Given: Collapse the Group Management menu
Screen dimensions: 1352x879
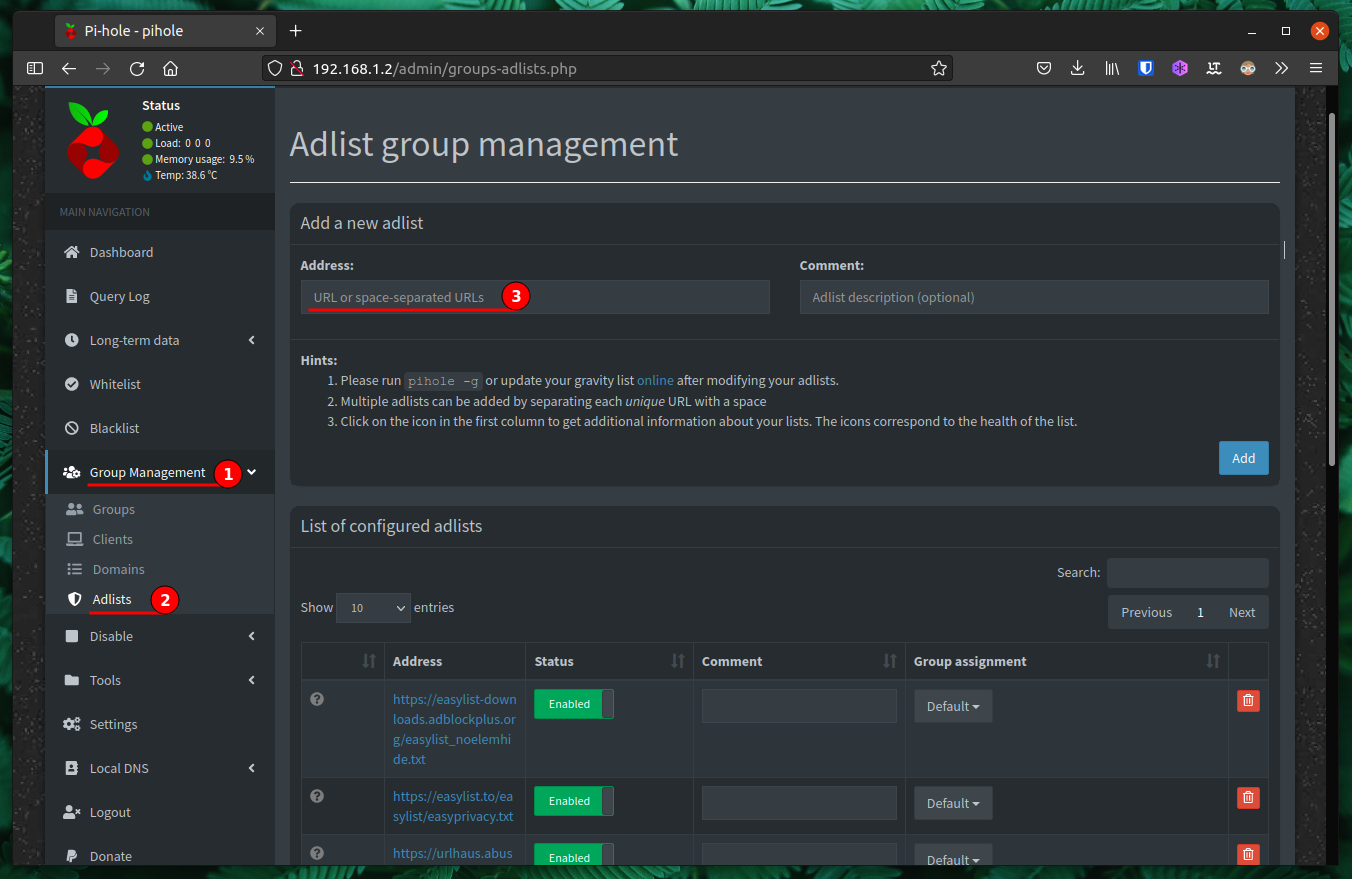Looking at the screenshot, I should click(x=160, y=472).
